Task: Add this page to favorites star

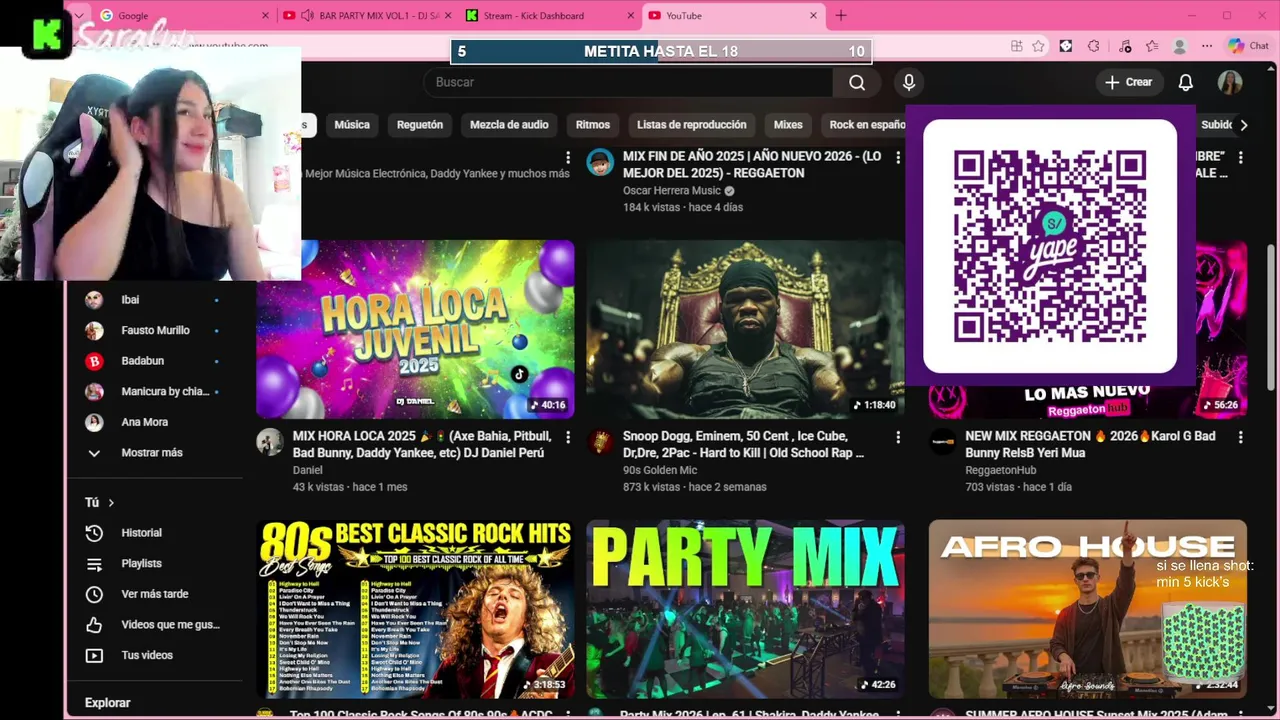Action: click(x=1038, y=46)
